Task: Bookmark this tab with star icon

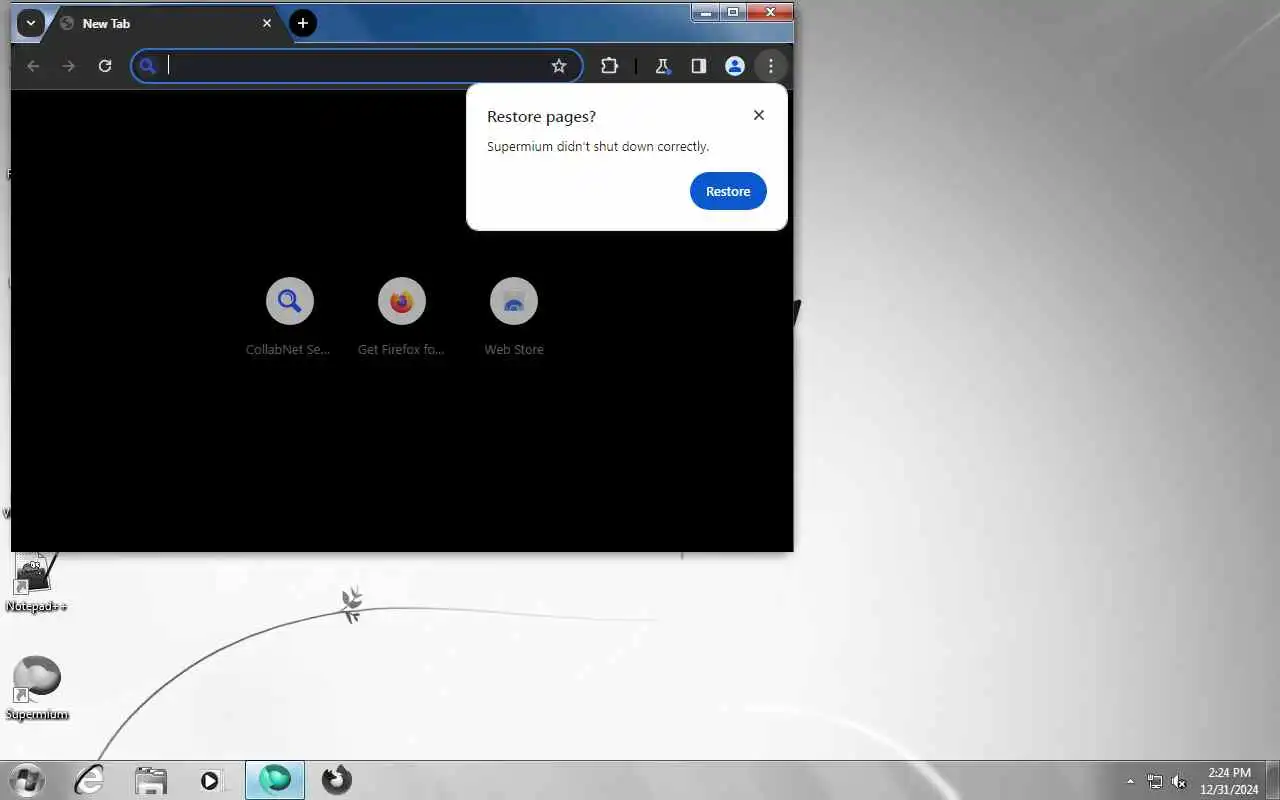Action: tap(559, 66)
